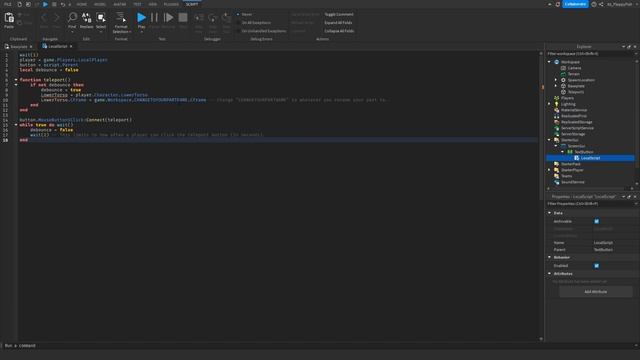Expand the Baseplate node in Explorer
640x360 pixels.
click(x=556, y=86)
